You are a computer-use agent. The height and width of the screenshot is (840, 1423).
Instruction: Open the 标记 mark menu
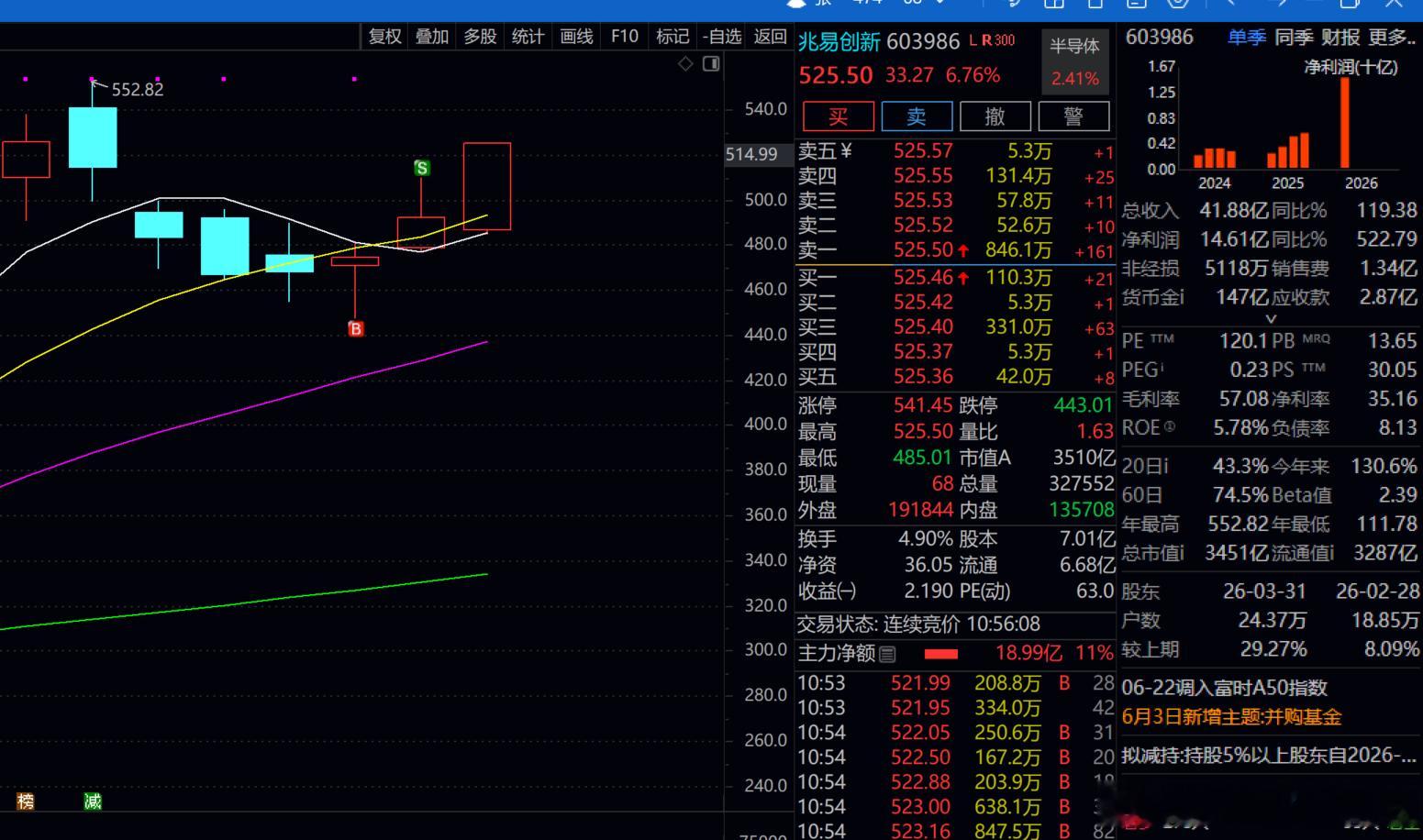click(x=673, y=37)
